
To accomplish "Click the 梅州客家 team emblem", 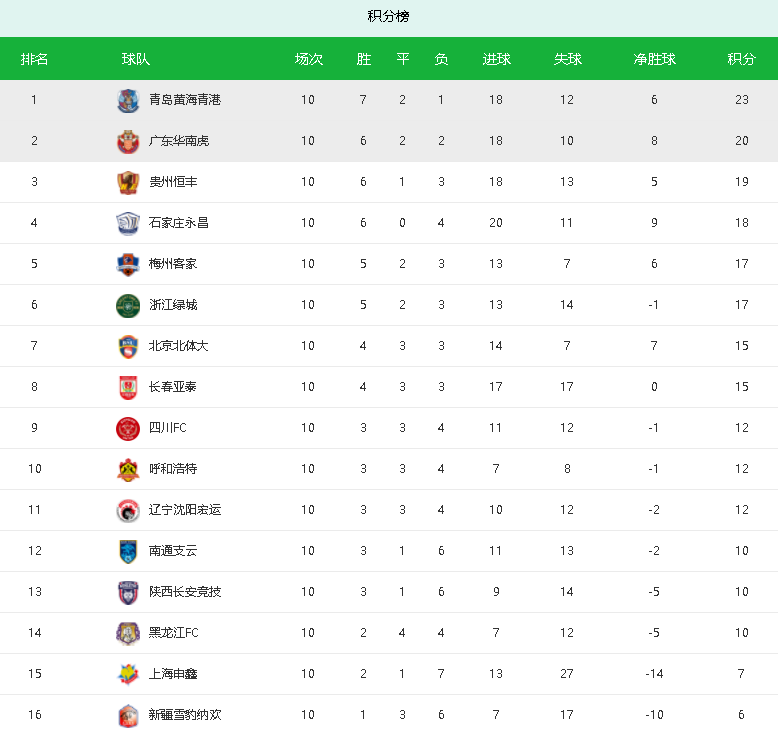I will pos(128,265).
